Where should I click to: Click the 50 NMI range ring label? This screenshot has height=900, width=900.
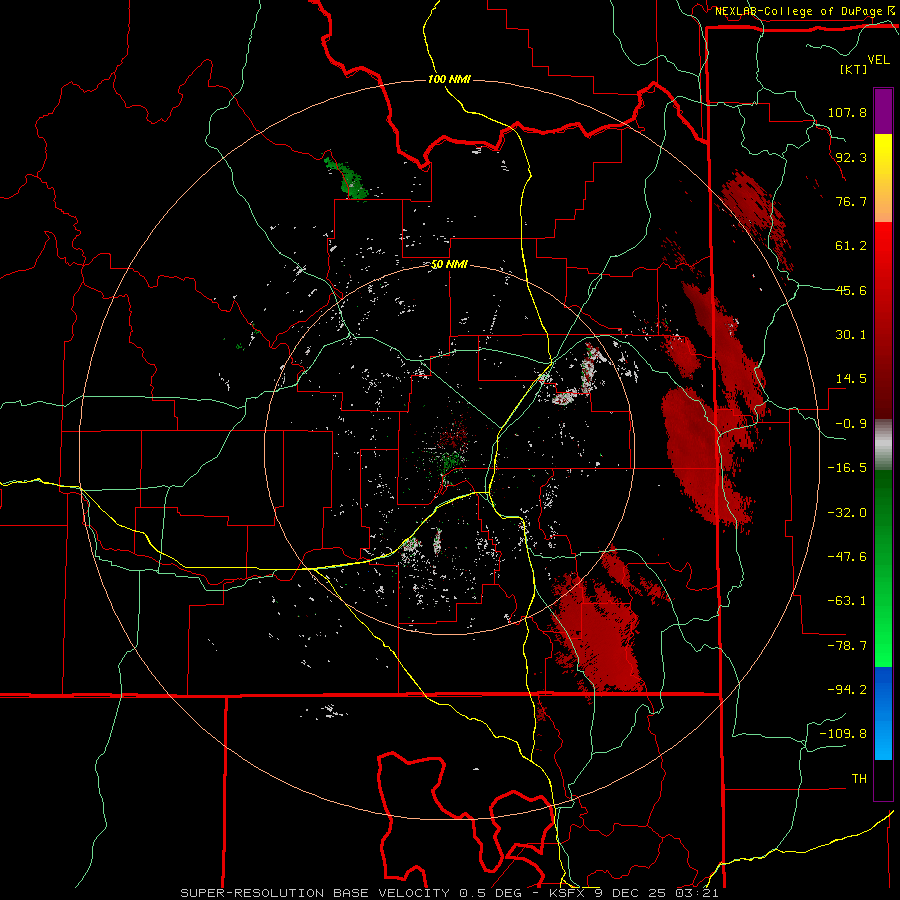[449, 264]
